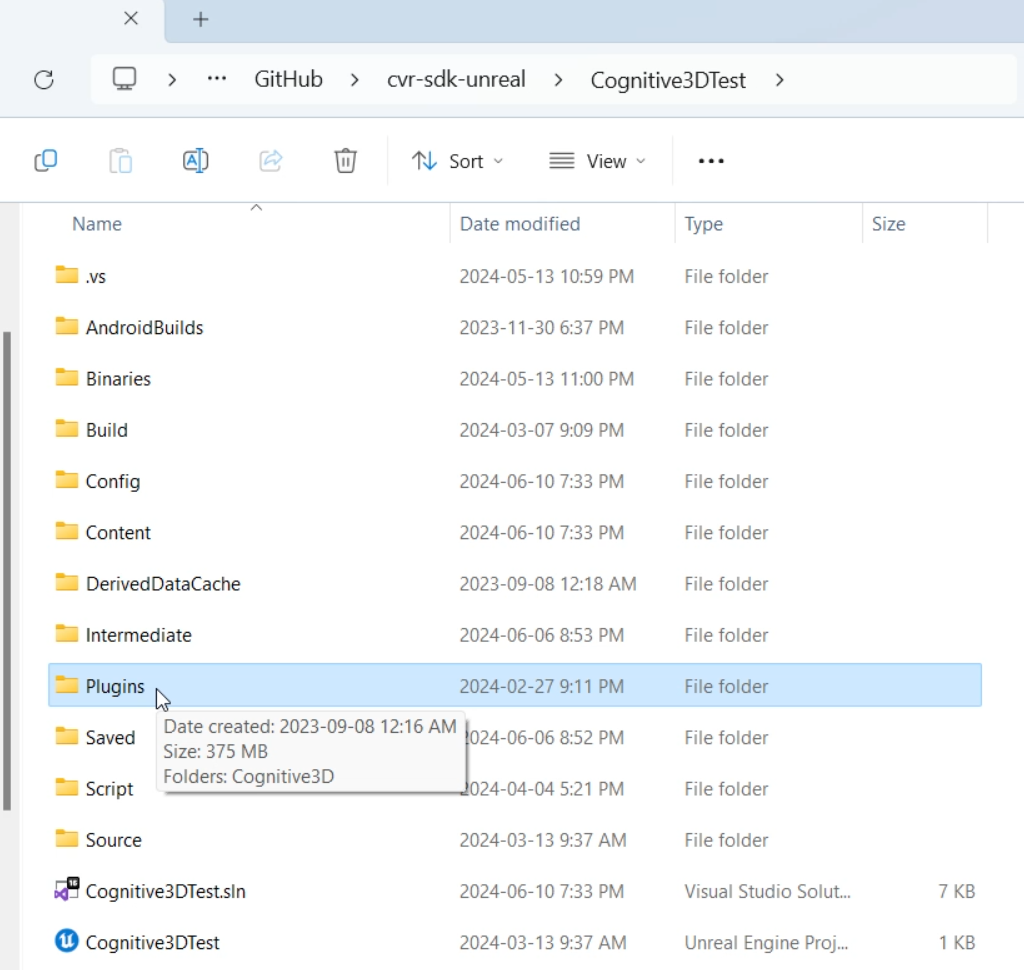
Task: Click the Cognitive3DTest breadcrumb
Action: (x=667, y=80)
